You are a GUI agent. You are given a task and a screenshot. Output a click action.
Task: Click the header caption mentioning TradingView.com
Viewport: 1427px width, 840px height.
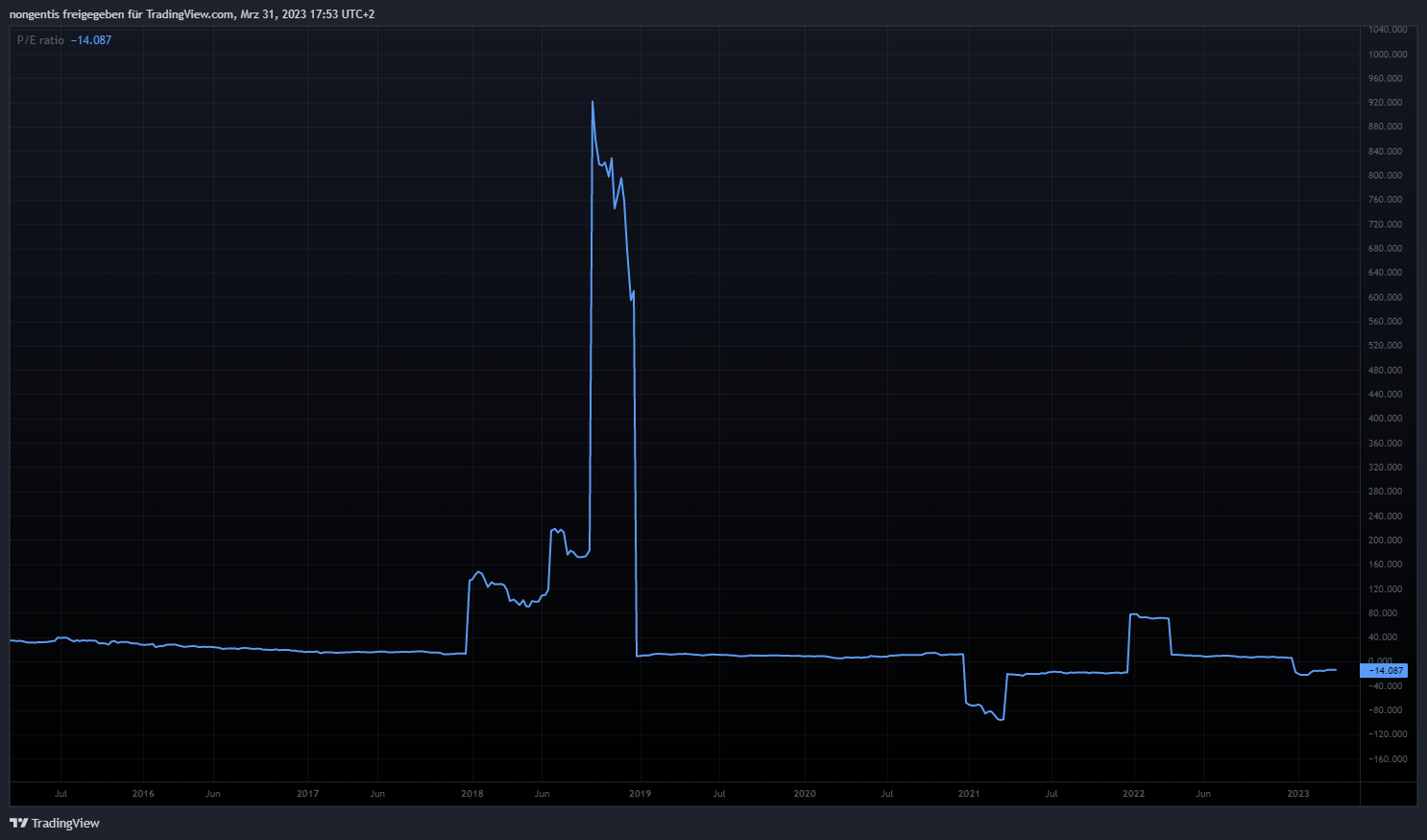(x=192, y=14)
